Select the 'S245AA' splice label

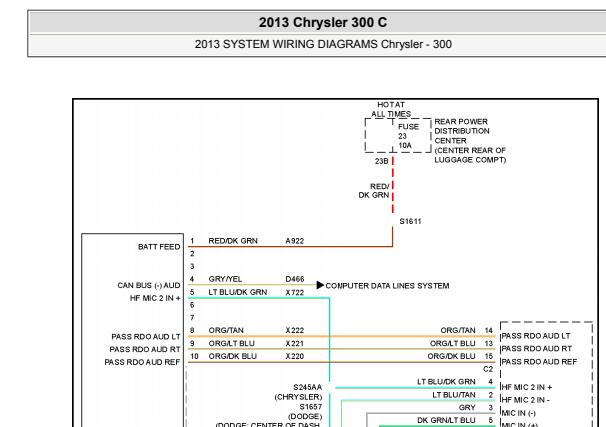coord(307,387)
